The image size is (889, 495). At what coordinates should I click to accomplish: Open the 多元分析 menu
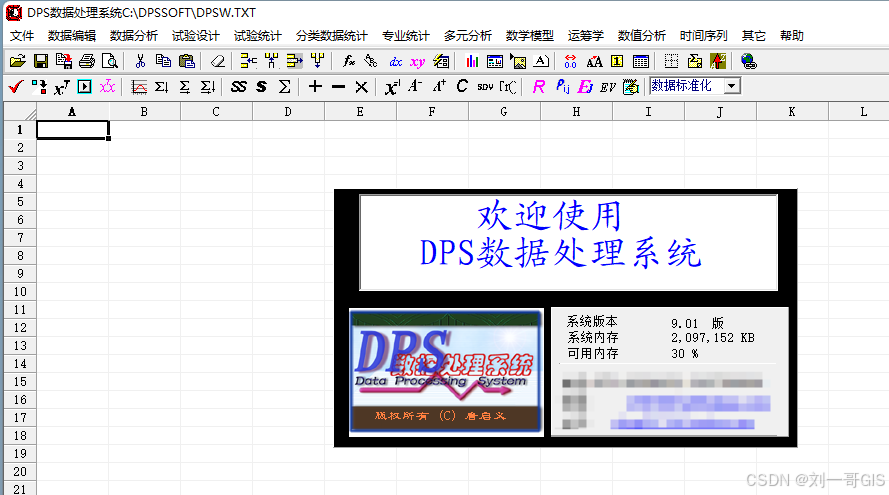(x=468, y=36)
